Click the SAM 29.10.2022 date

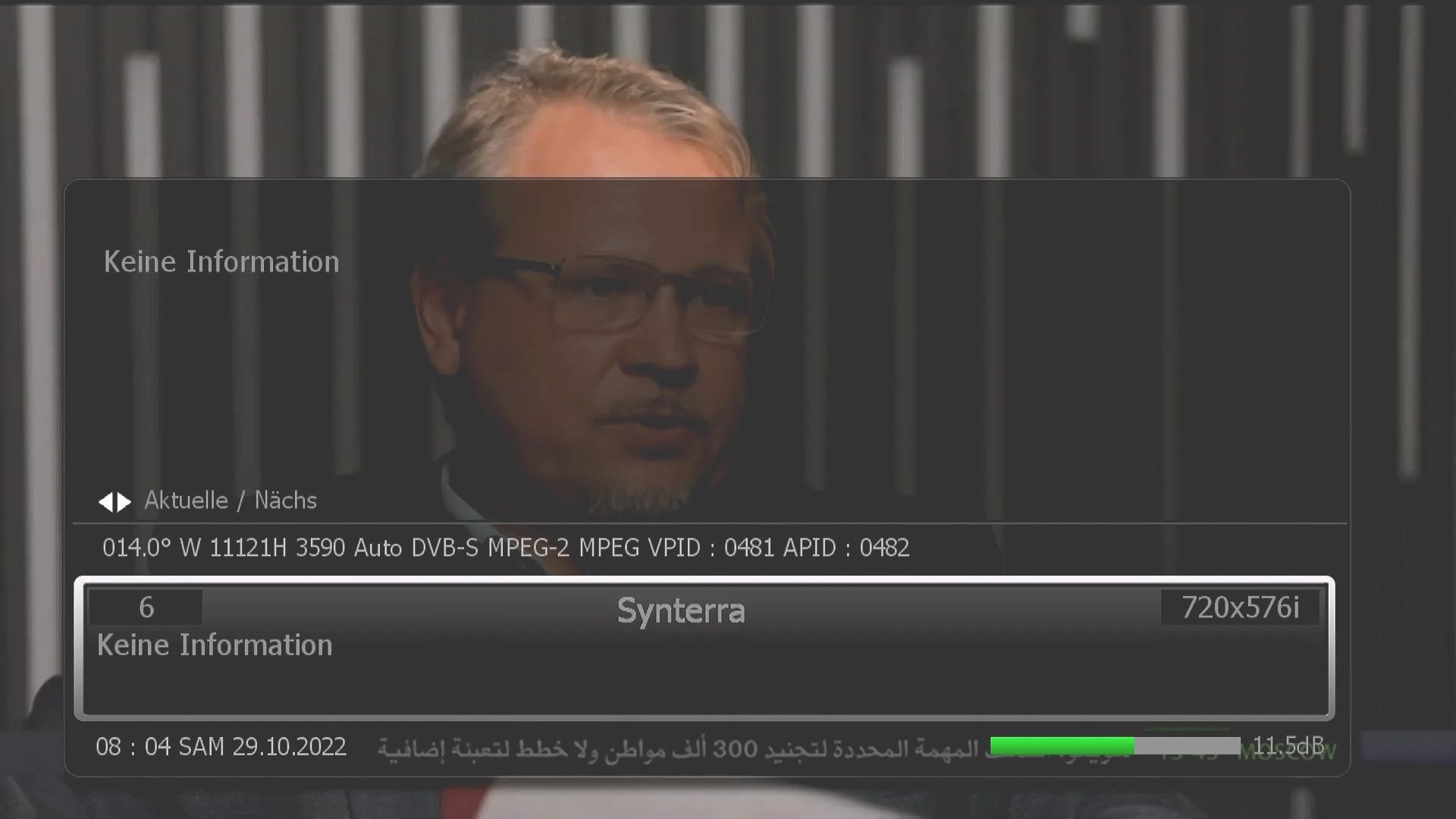pyautogui.click(x=262, y=747)
